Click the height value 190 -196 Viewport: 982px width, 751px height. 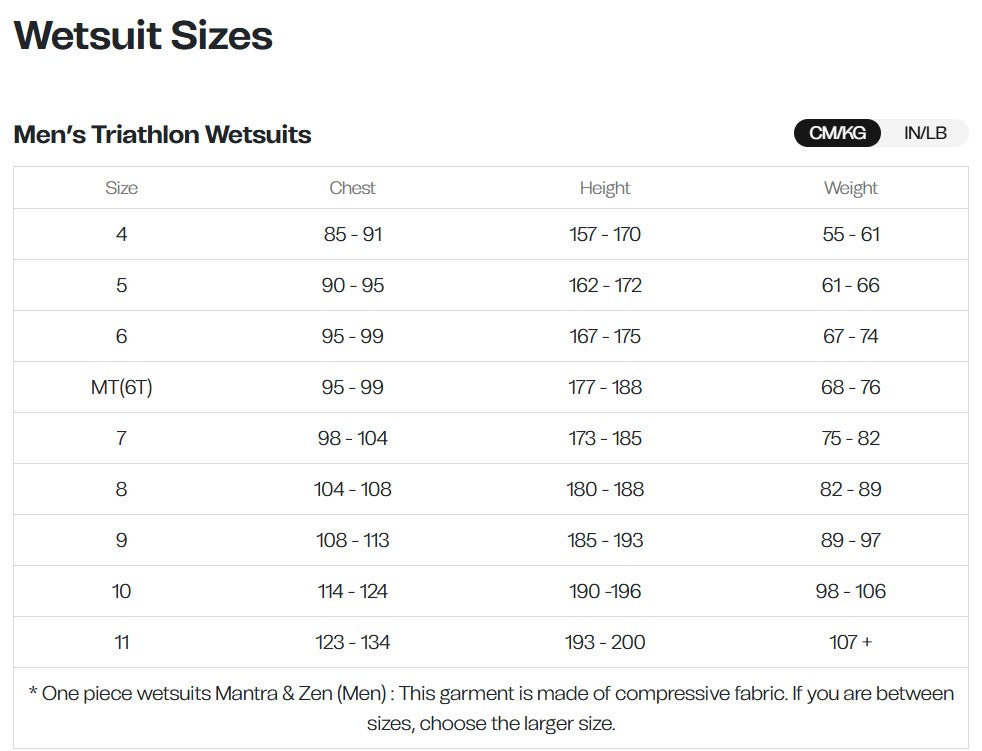tap(605, 591)
